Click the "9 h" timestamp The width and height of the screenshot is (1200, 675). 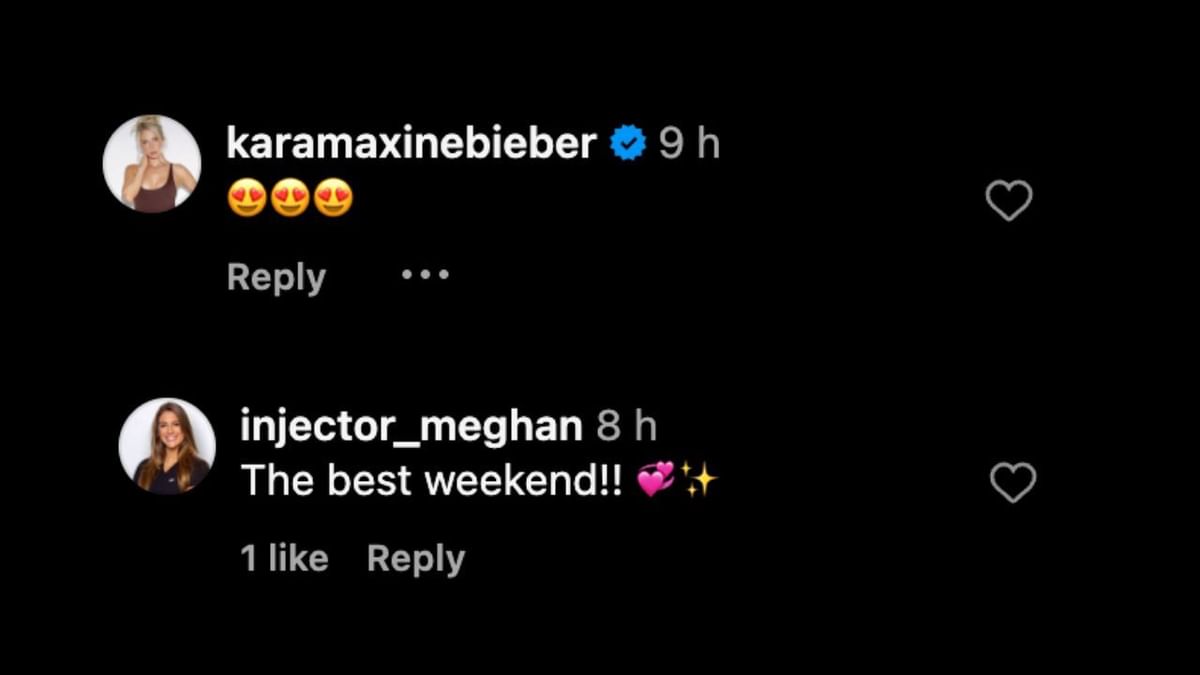(689, 145)
